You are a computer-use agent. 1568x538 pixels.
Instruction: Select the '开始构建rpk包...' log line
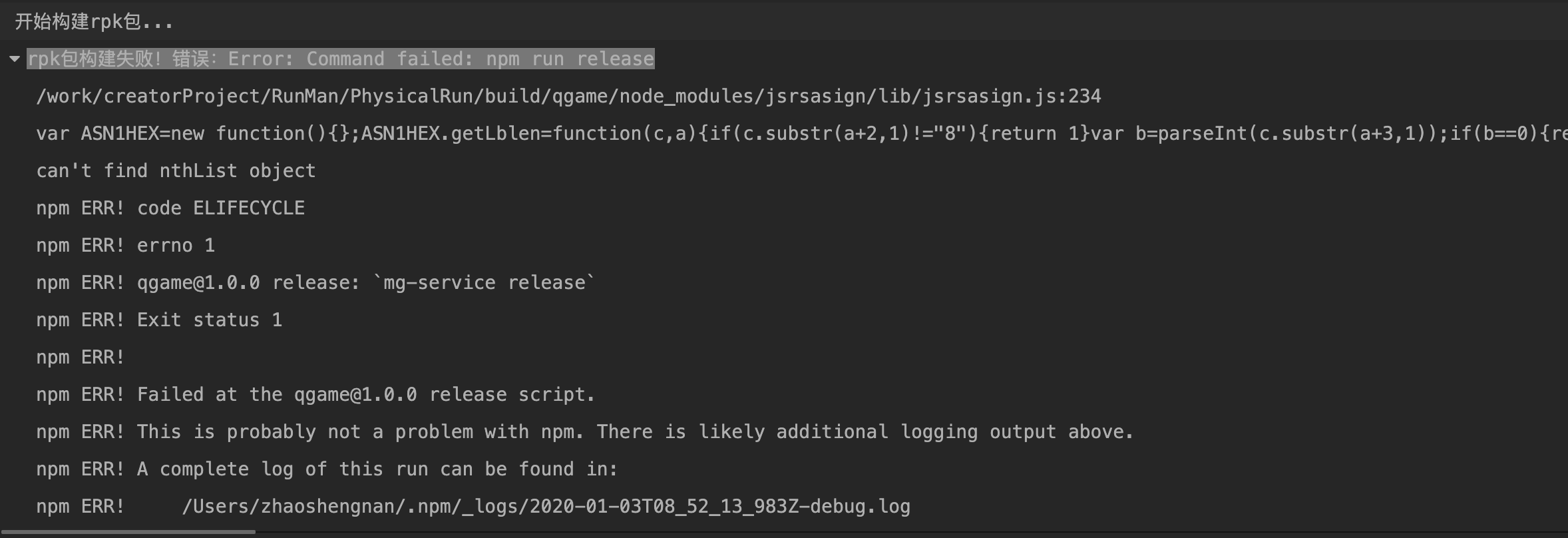(x=93, y=22)
